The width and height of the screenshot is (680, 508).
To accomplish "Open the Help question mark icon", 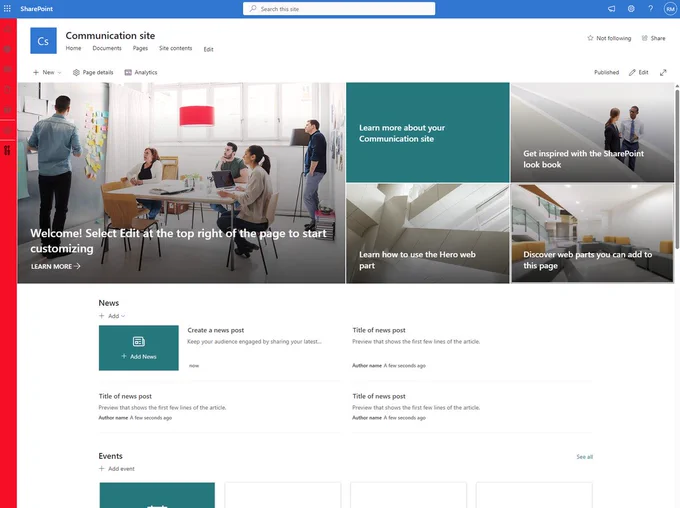I will [651, 9].
